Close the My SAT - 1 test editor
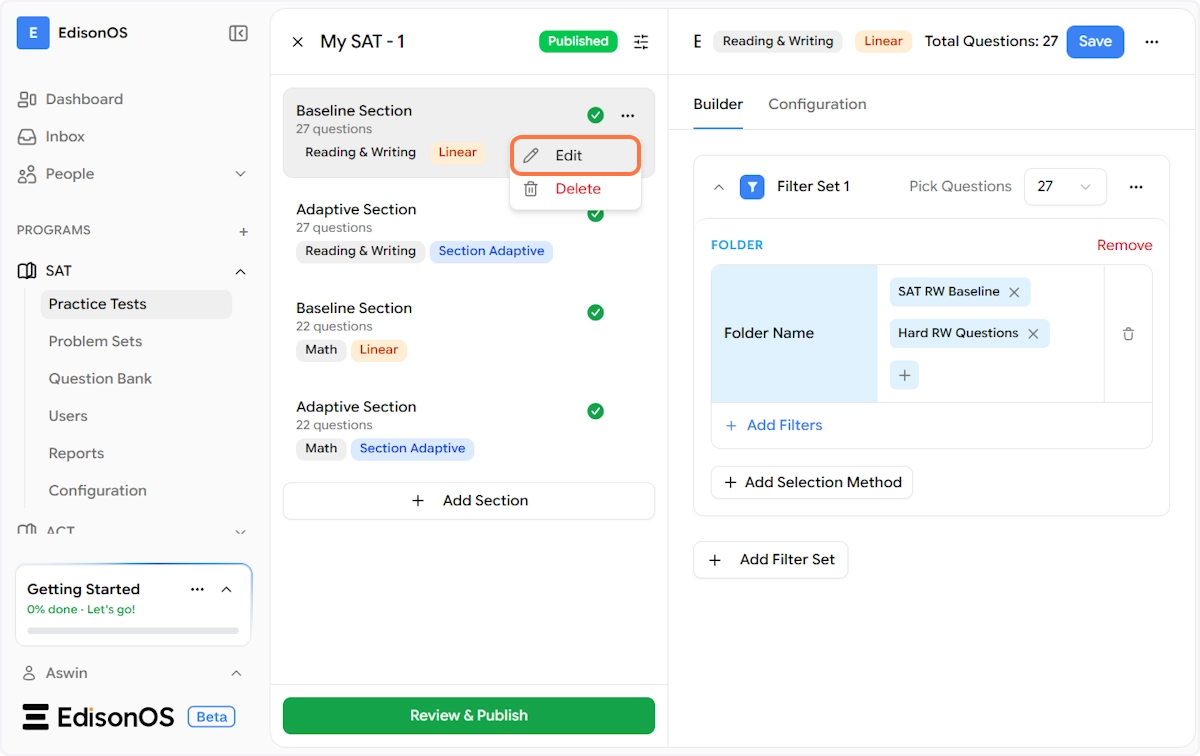Screen dimensions: 1200x756 [297, 42]
